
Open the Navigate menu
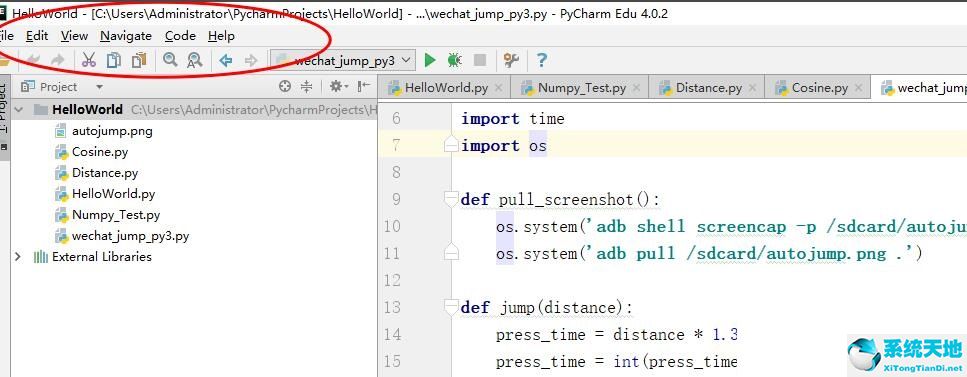[126, 36]
